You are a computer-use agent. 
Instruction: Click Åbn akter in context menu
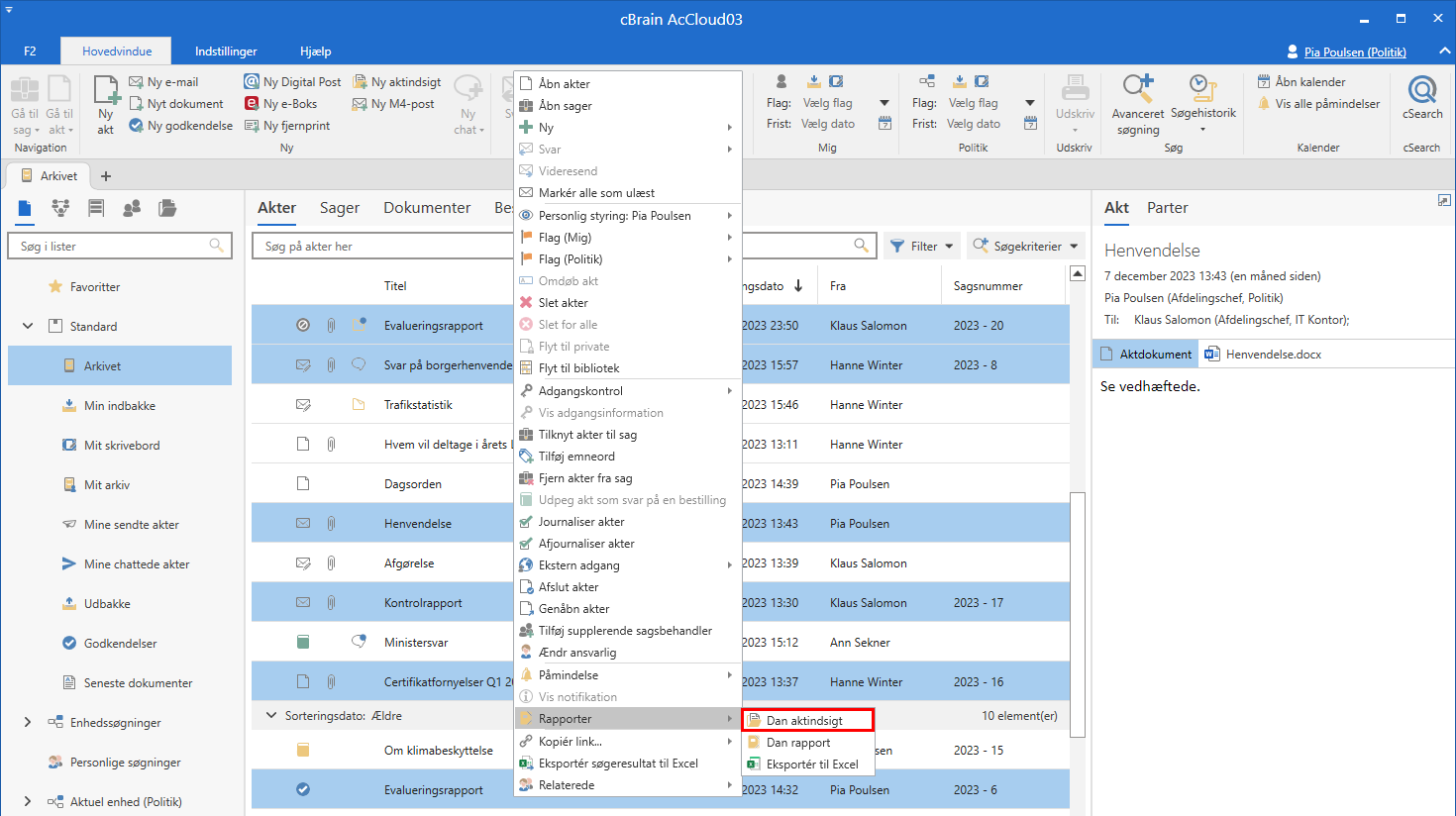tap(628, 84)
